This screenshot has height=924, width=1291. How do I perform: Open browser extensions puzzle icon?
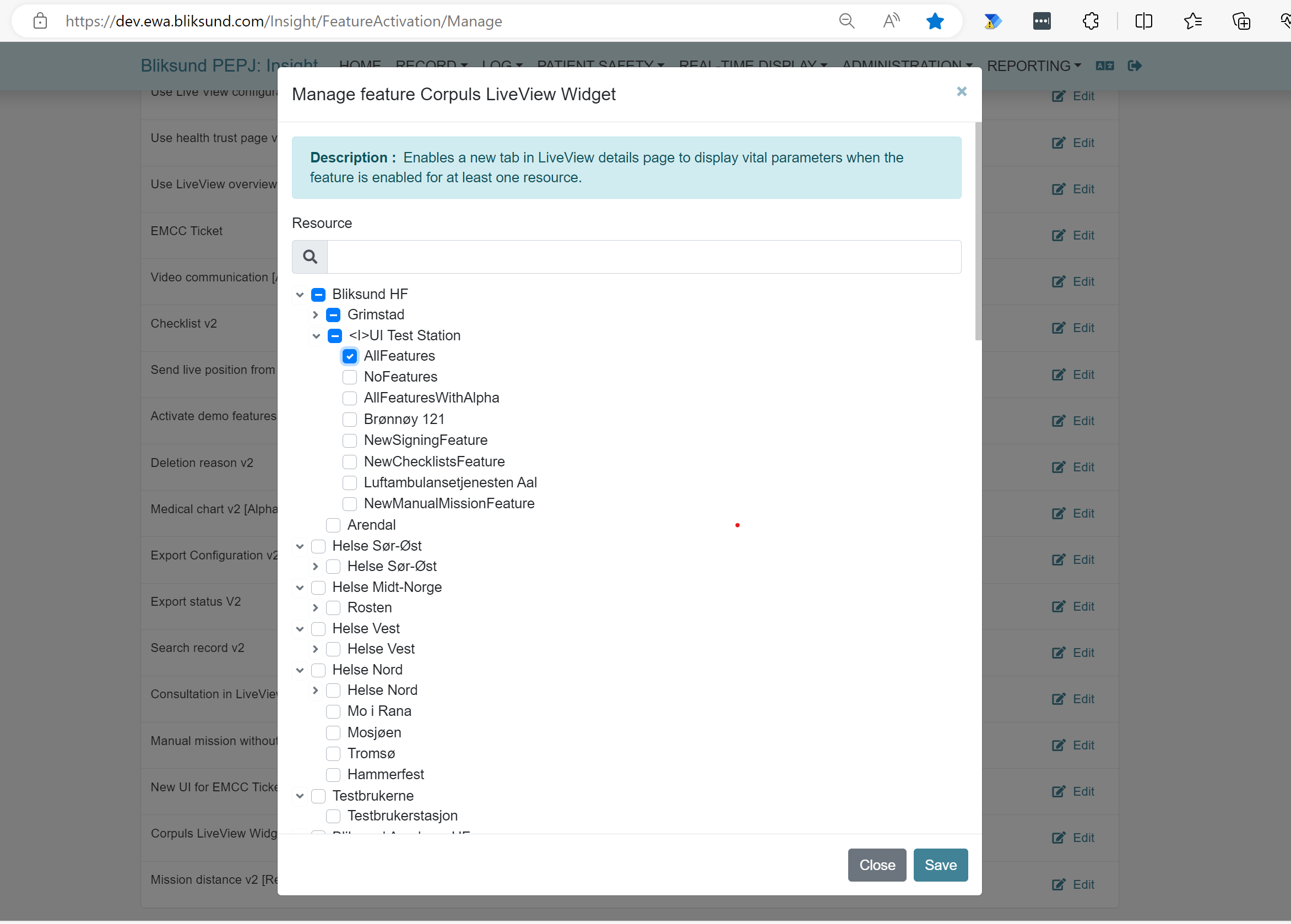[x=1090, y=21]
